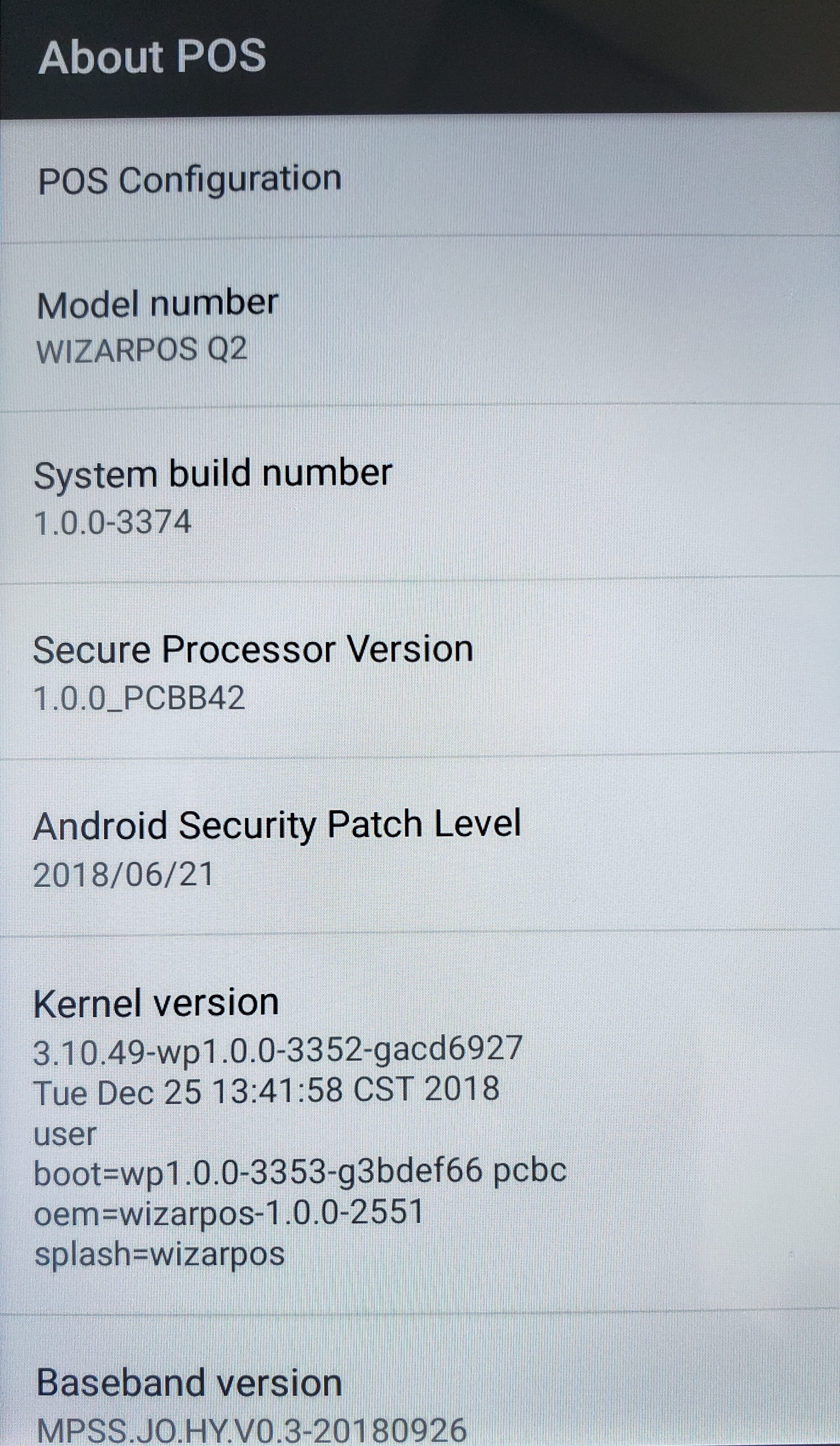Tap the System build number heading
This screenshot has width=840, height=1446.
coord(213,475)
